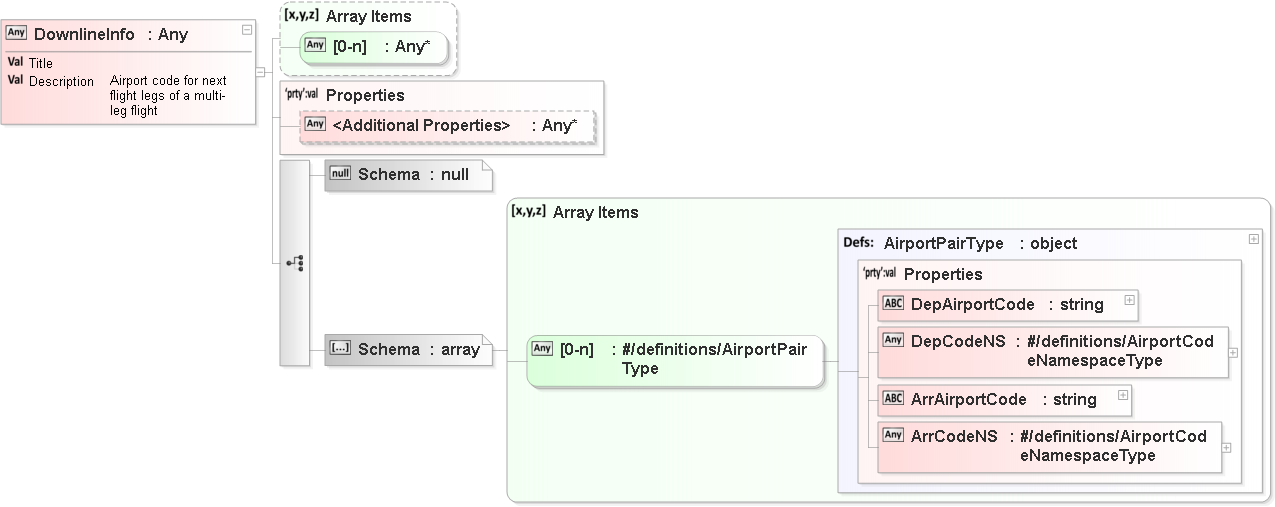Screen dimensions: 1275x507
Task: Select the <Additional Properties> : Any* node
Action: coord(447,126)
